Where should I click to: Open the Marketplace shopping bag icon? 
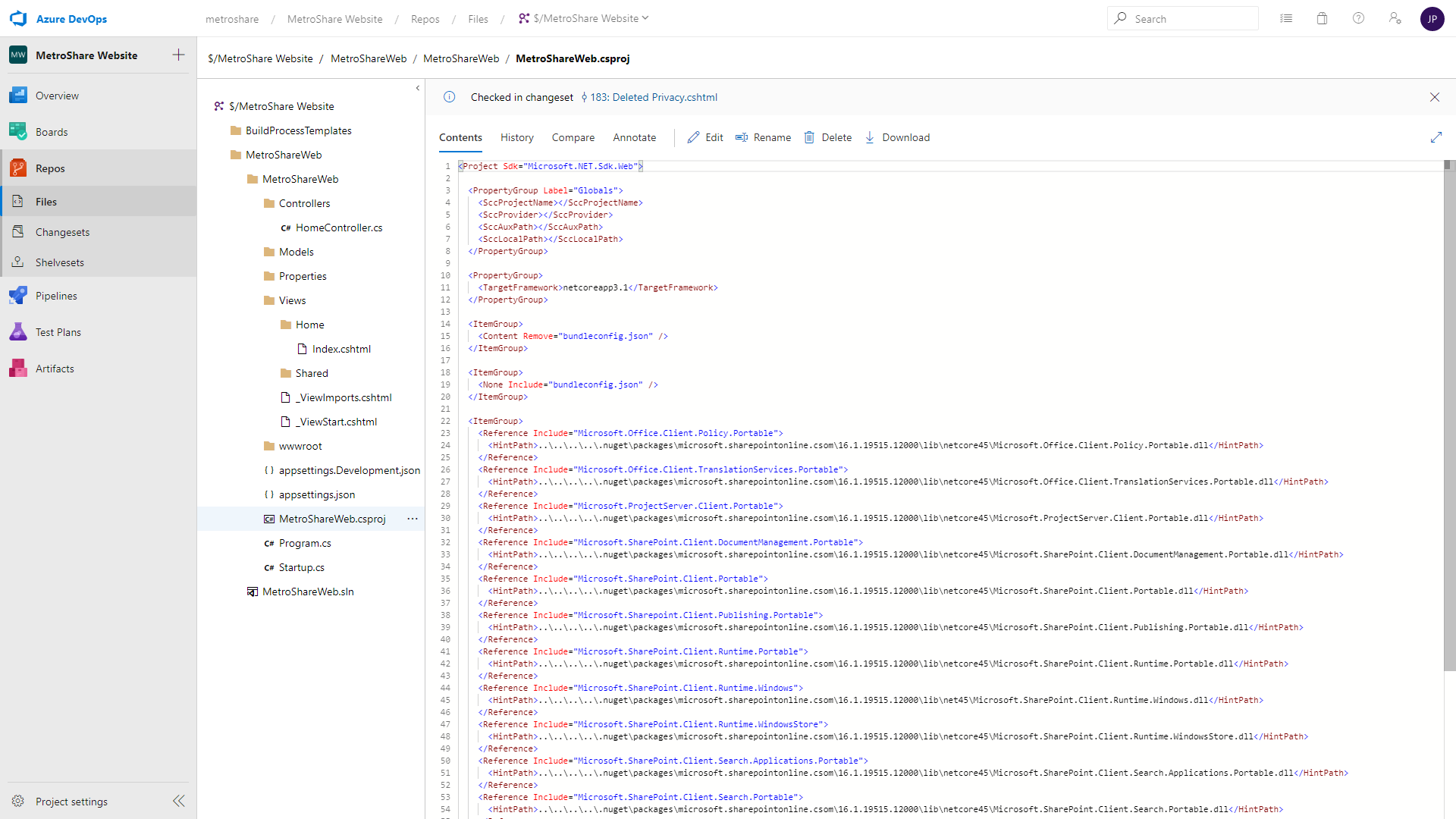coord(1322,18)
